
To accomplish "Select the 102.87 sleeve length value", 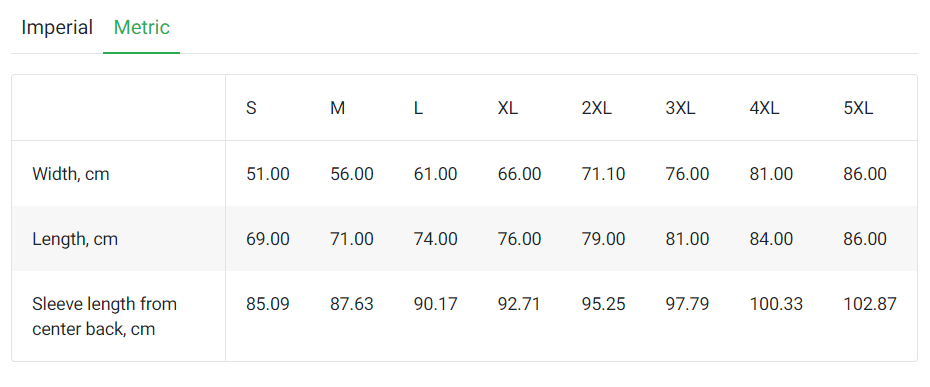I will click(870, 304).
